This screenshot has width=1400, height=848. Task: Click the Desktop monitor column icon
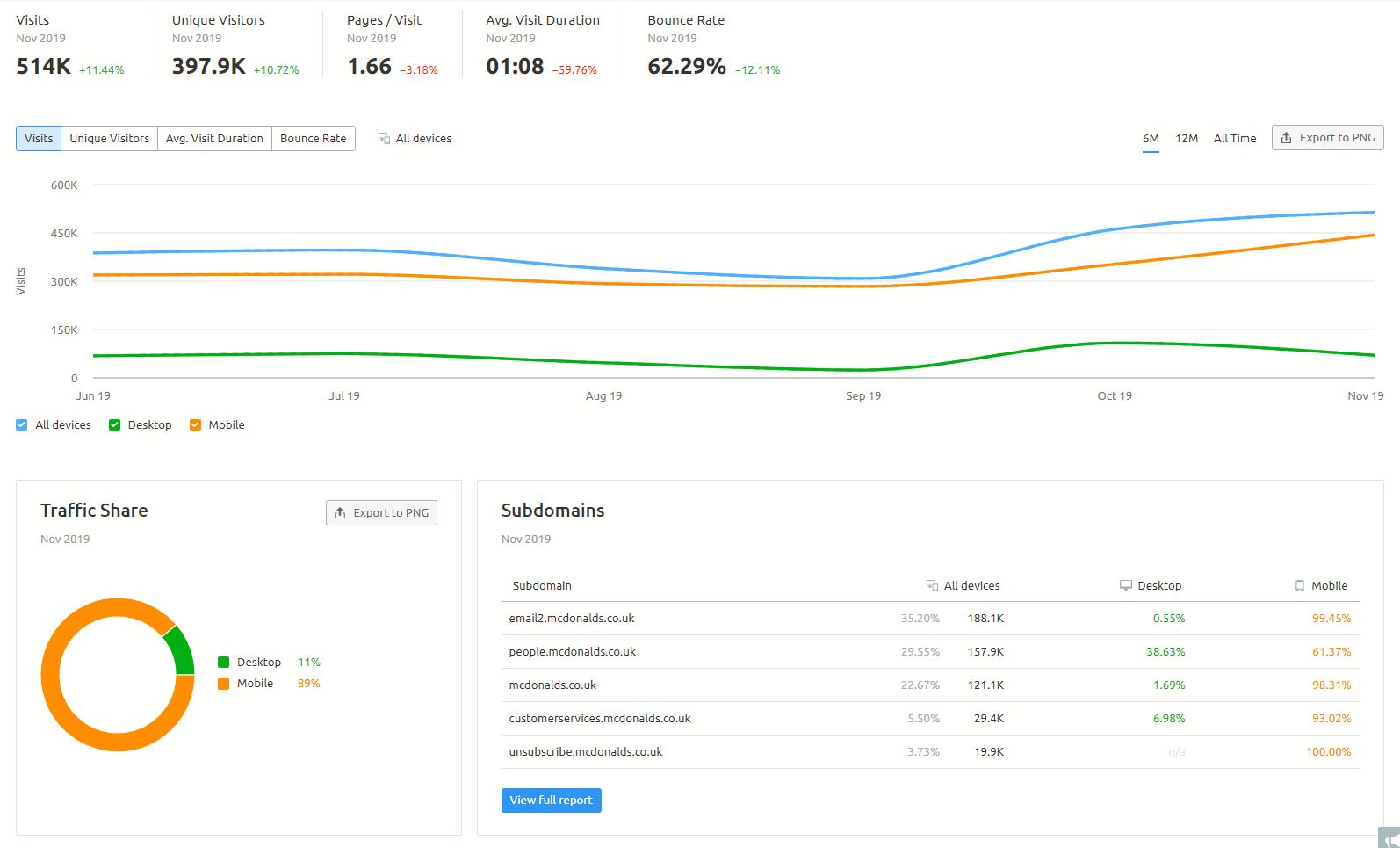1125,586
